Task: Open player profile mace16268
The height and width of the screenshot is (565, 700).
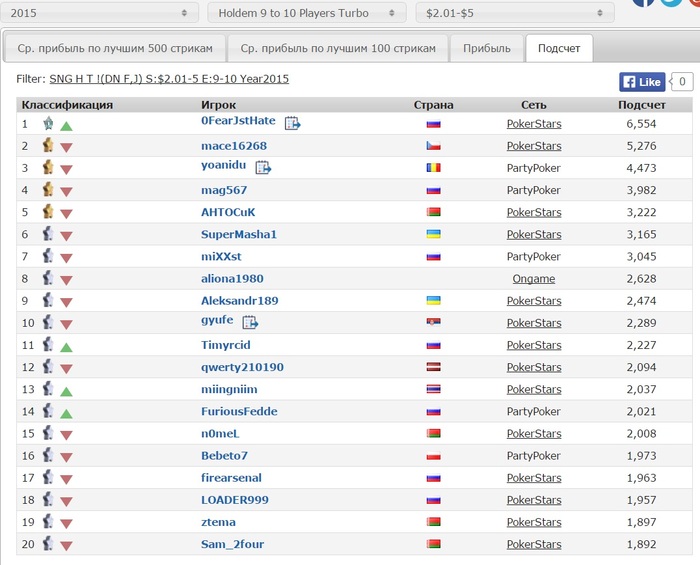Action: click(x=234, y=146)
